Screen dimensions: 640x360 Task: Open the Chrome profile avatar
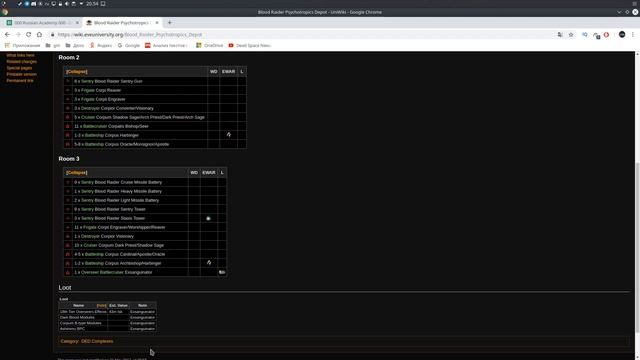(622, 35)
